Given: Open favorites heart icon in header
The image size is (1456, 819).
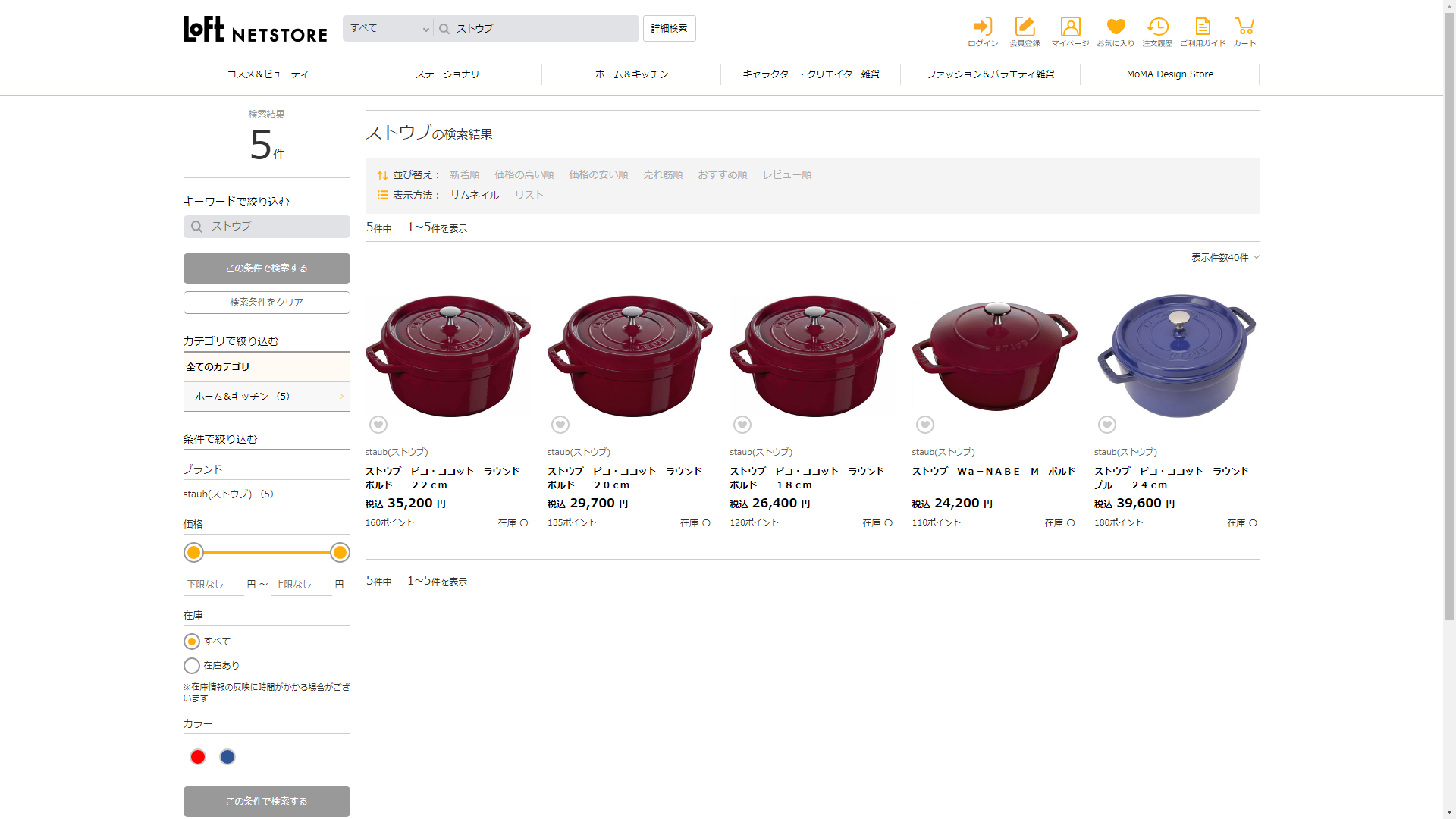Looking at the screenshot, I should pyautogui.click(x=1116, y=31).
